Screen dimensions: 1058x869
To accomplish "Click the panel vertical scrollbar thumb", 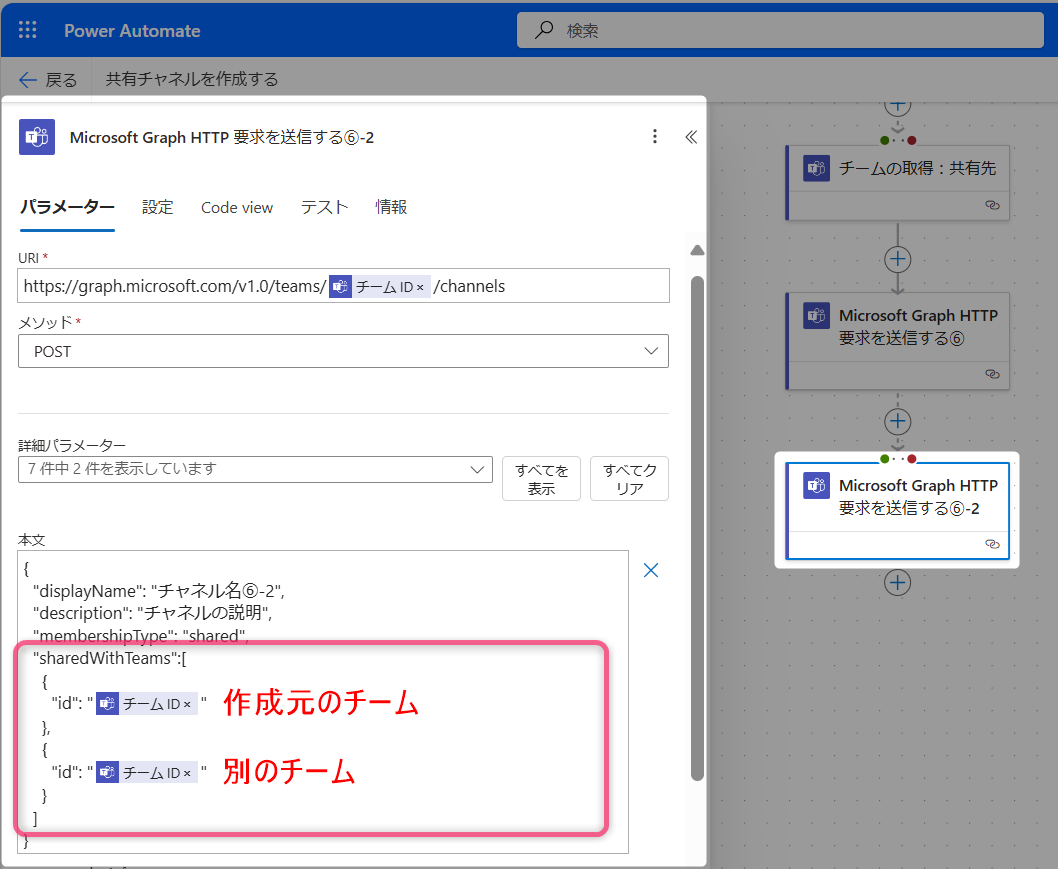I will coord(698,528).
